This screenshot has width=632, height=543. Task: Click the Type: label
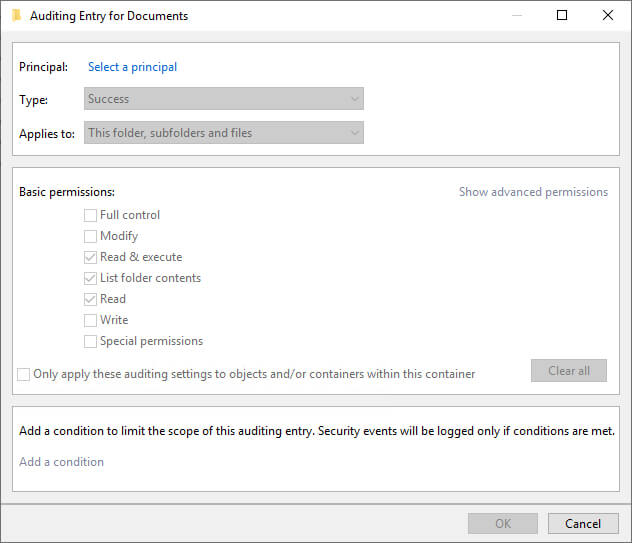pos(33,100)
